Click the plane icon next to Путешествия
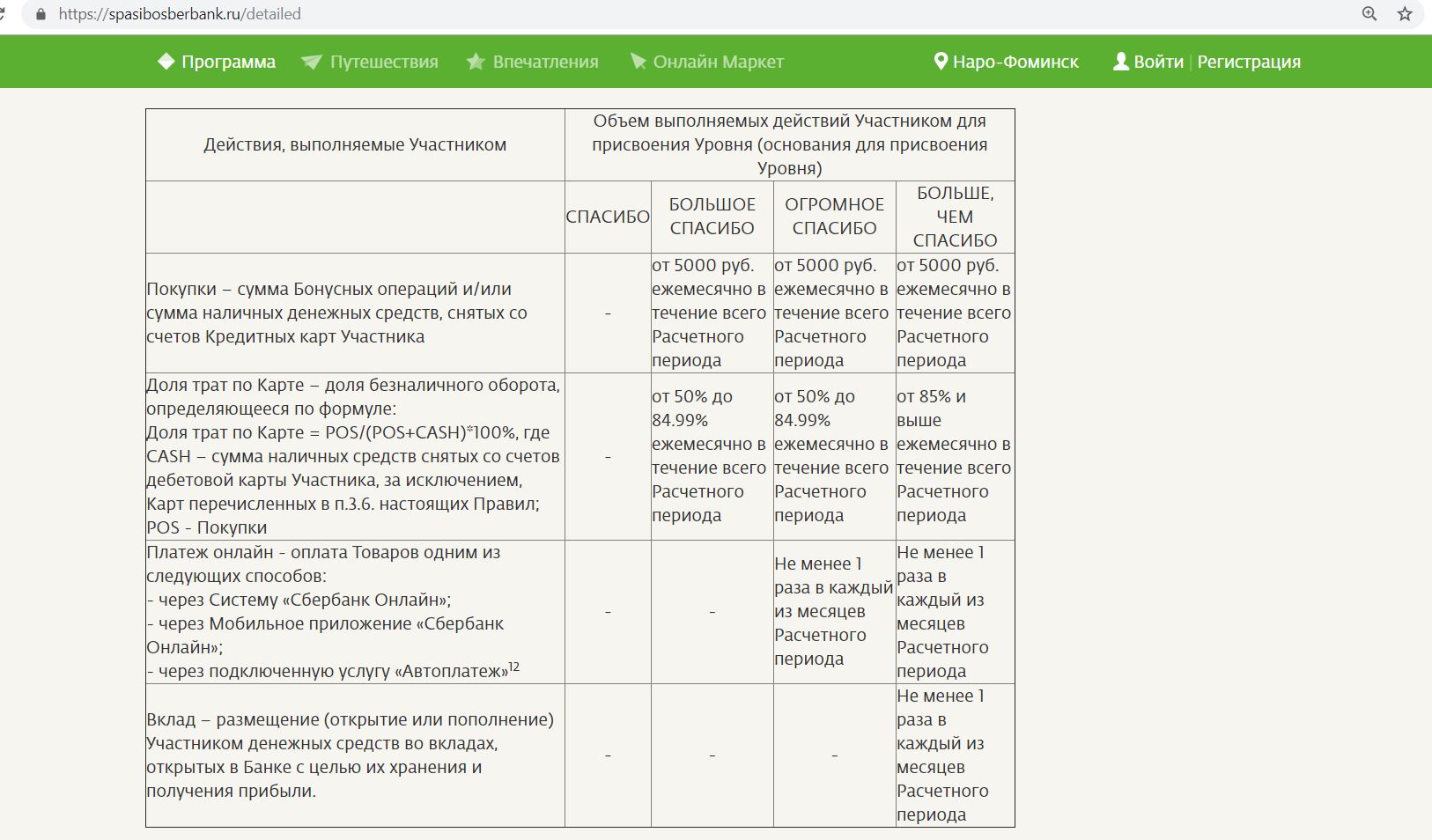1432x840 pixels. click(x=311, y=62)
